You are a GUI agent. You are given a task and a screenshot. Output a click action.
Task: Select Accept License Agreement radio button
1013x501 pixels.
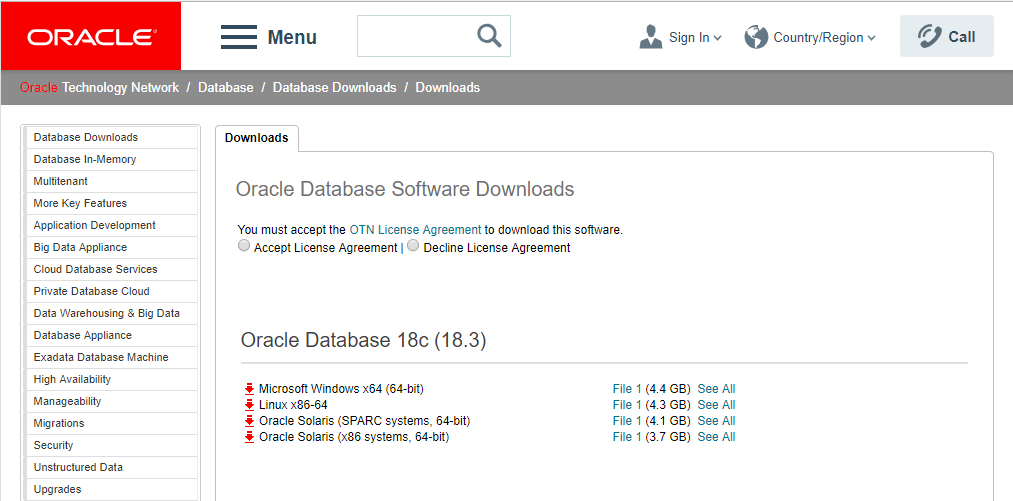click(244, 246)
